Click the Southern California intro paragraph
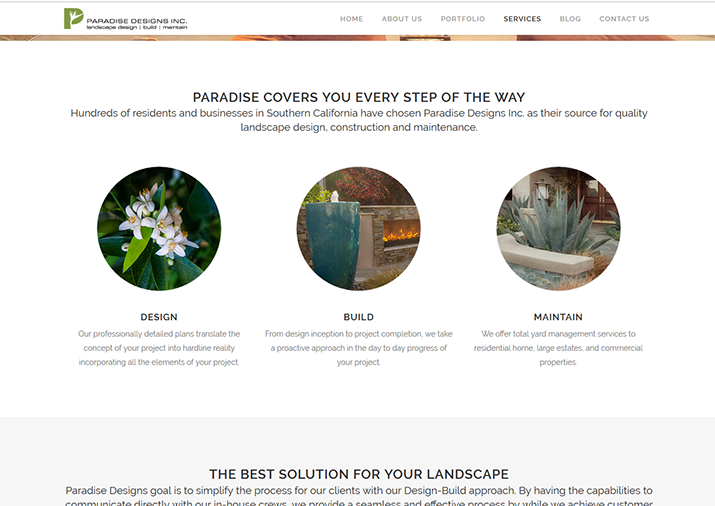This screenshot has height=506, width=715. point(358,120)
